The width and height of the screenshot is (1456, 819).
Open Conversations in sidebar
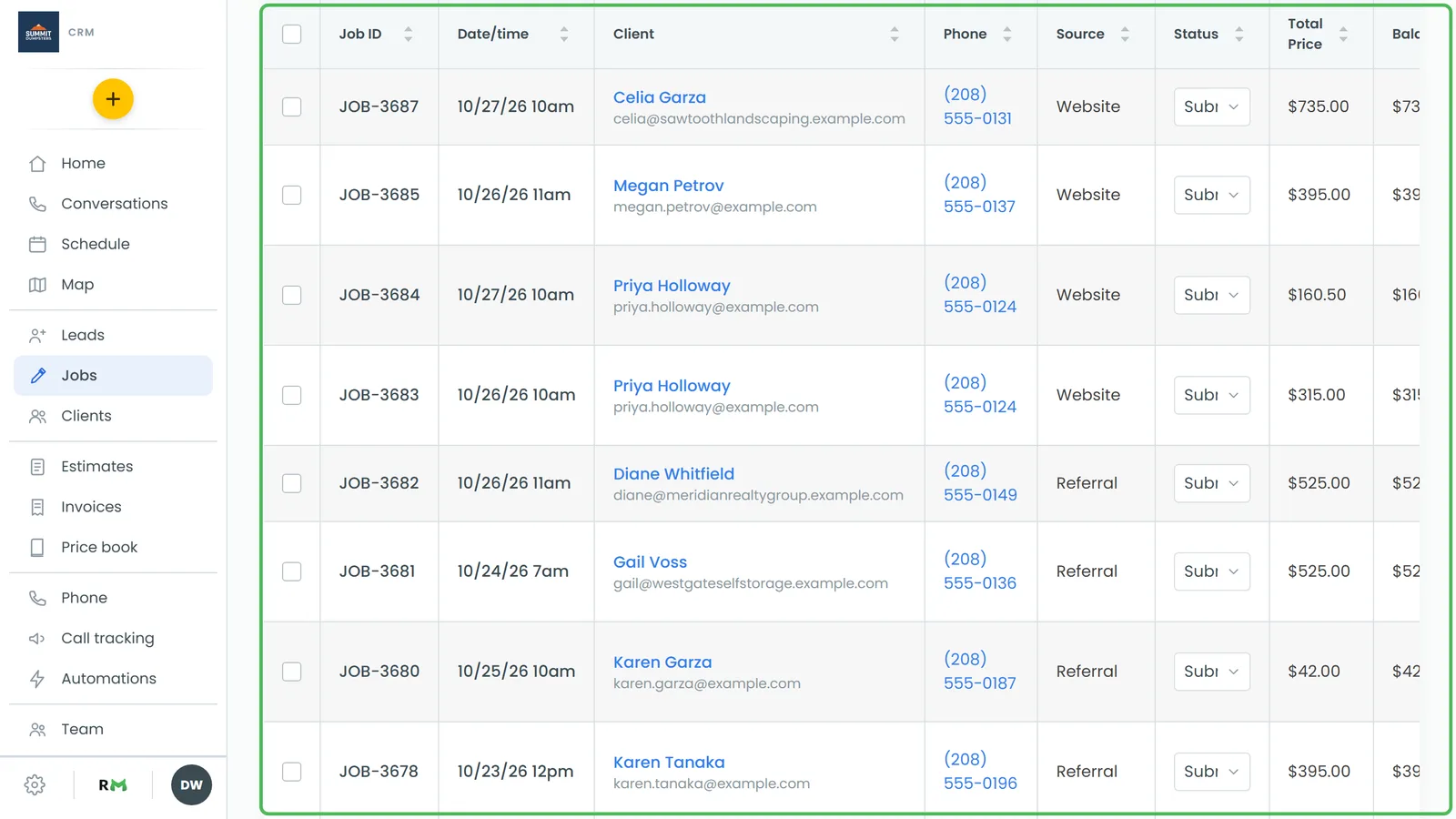[x=113, y=204]
